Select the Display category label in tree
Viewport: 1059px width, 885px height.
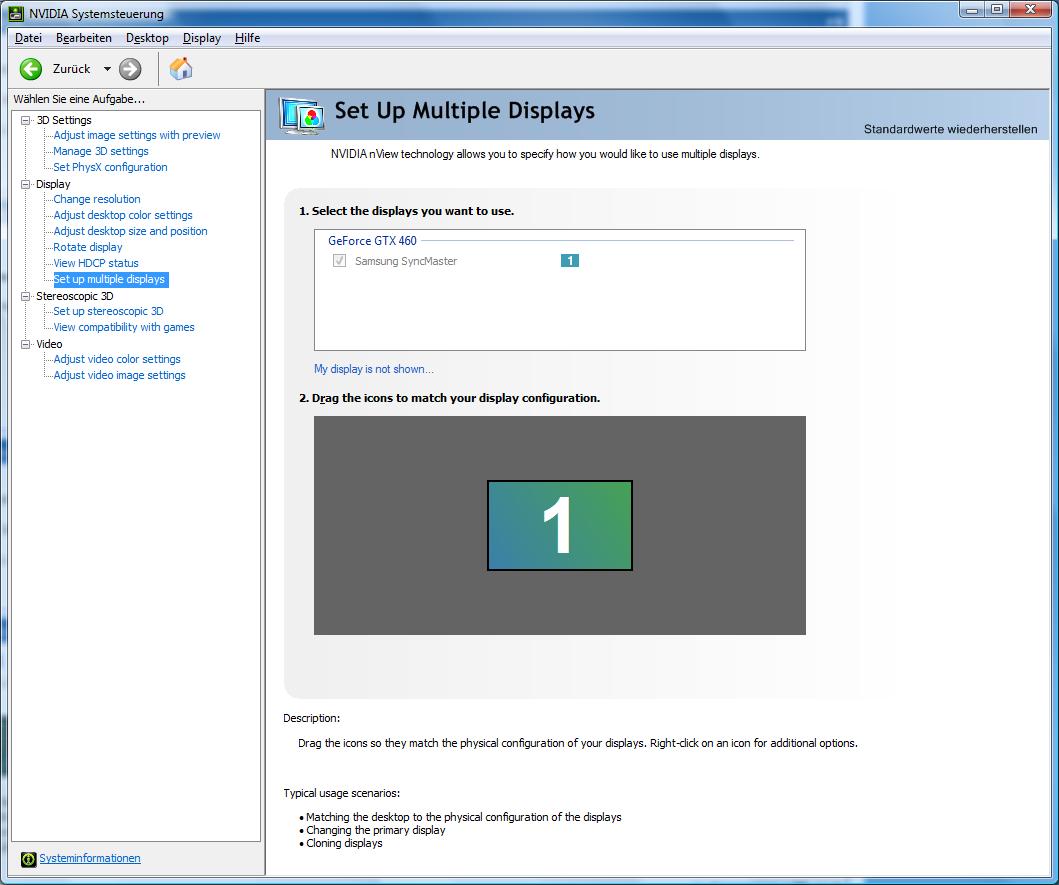53,184
